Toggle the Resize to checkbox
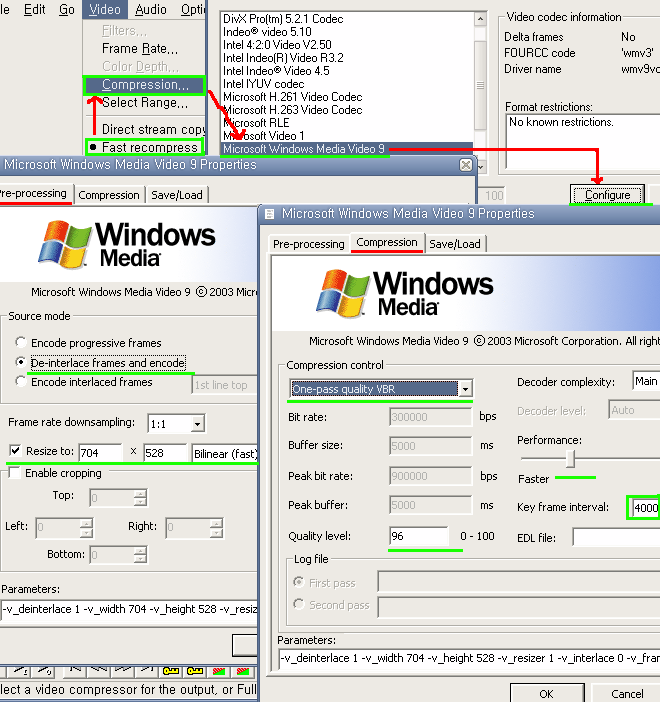Image resolution: width=660 pixels, height=702 pixels. tap(15, 450)
